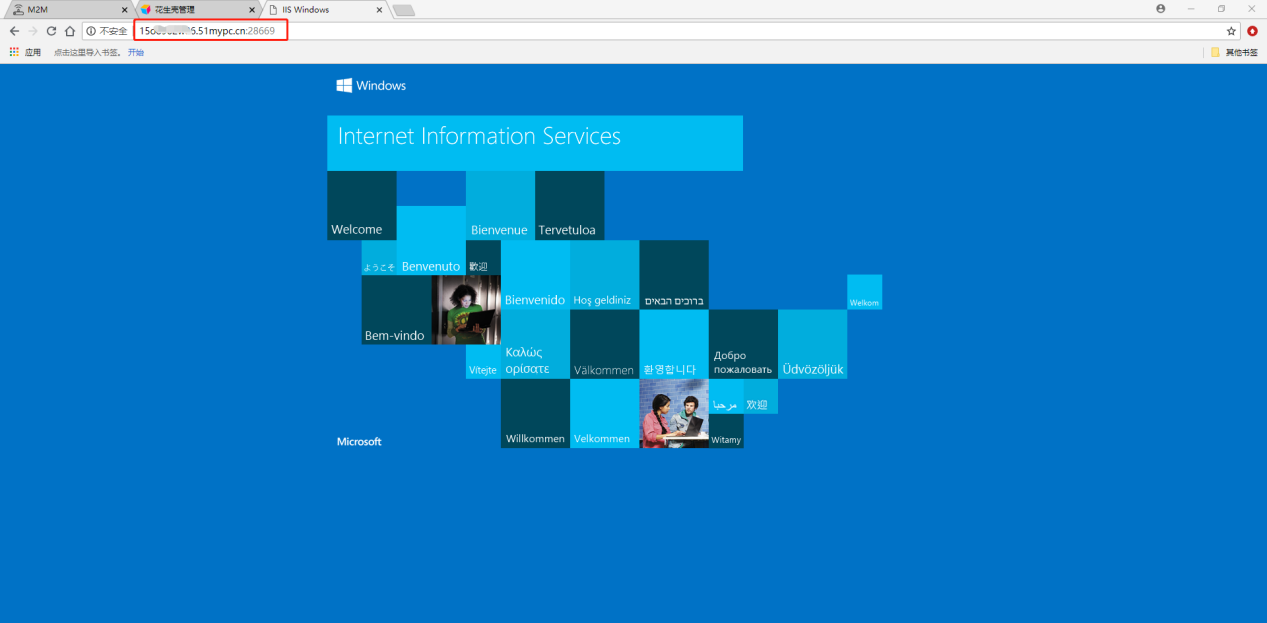Click the Willkommen tile
The height and width of the screenshot is (623, 1267).
coord(535,413)
